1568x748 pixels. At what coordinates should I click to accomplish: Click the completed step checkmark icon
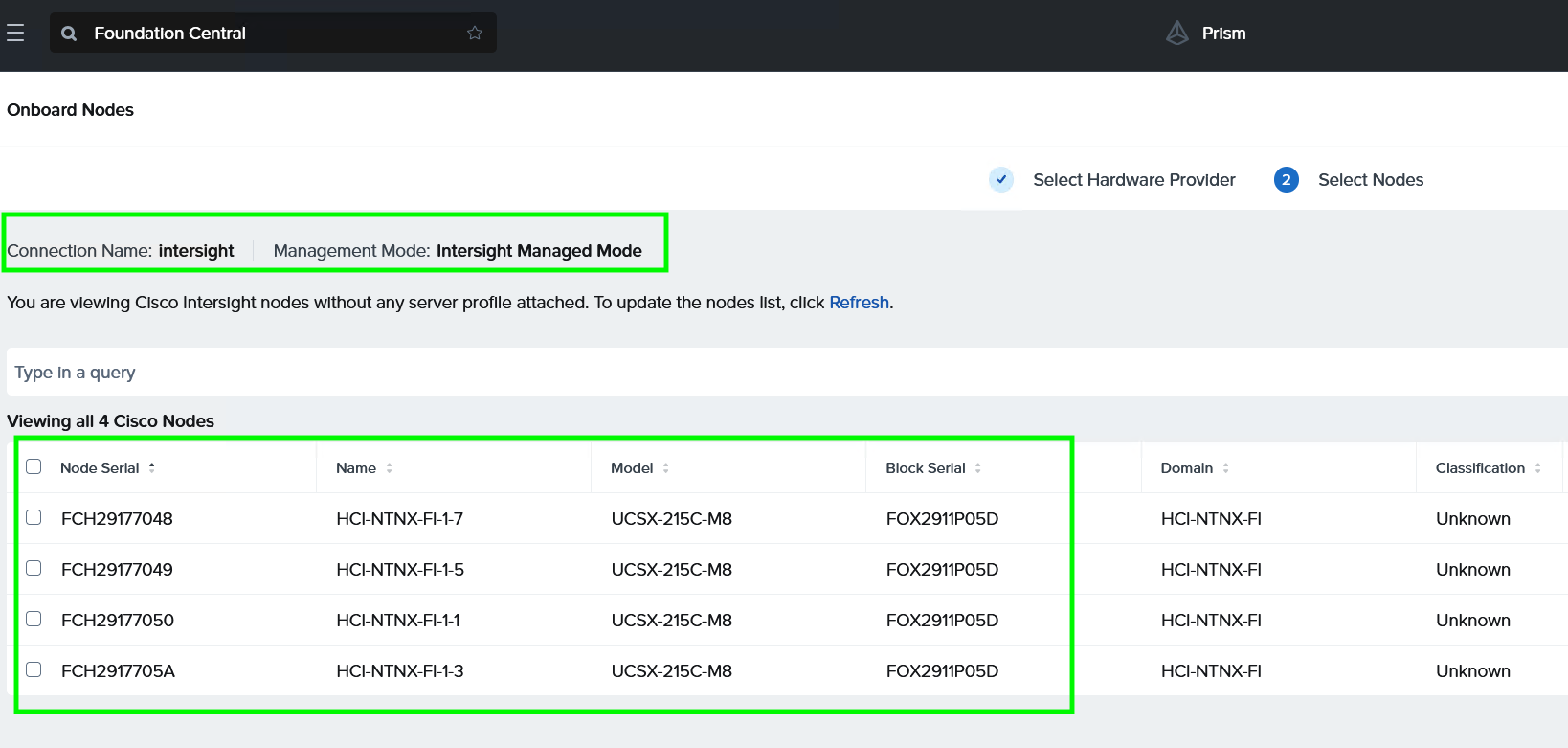[1001, 180]
